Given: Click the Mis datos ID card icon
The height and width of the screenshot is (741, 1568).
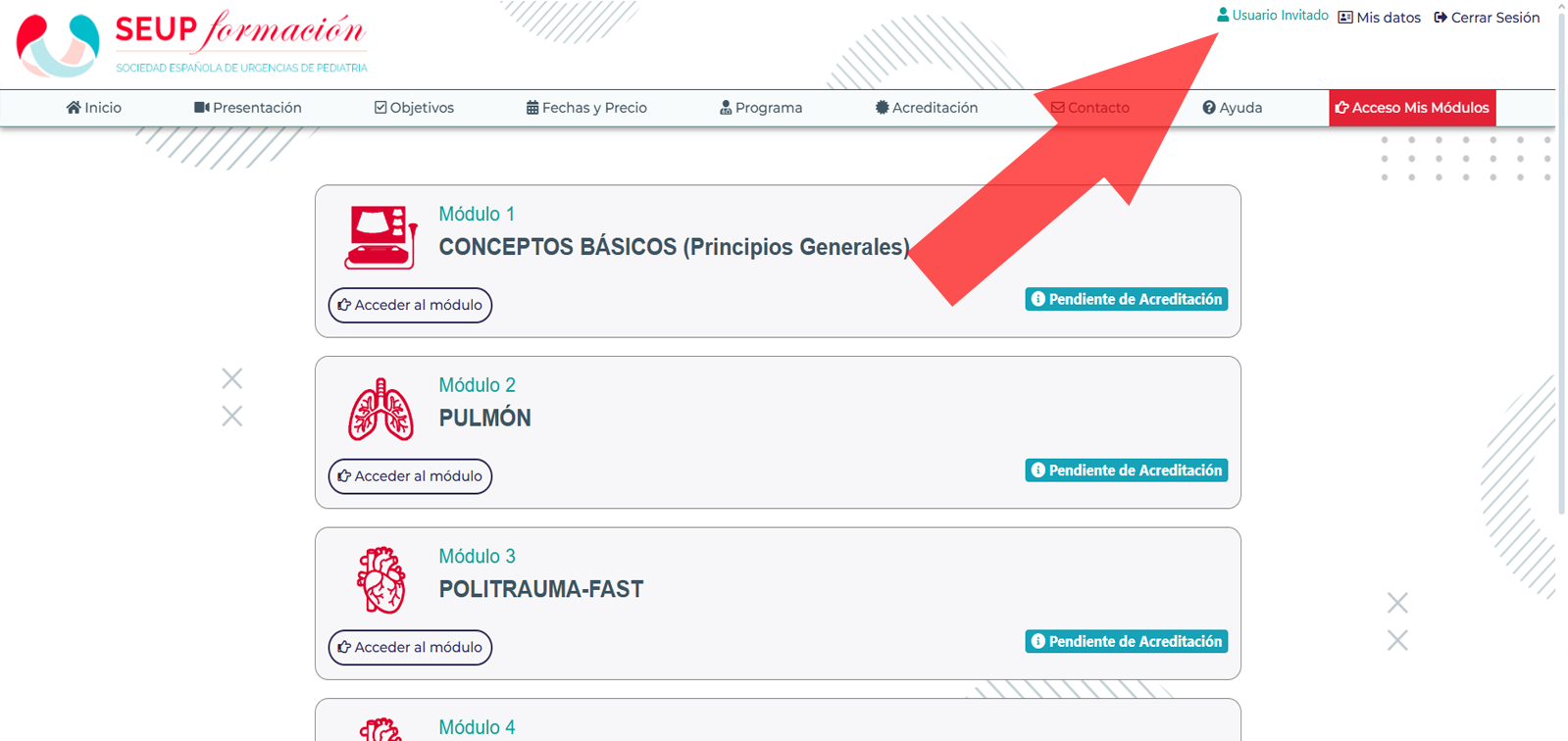Looking at the screenshot, I should [1345, 18].
